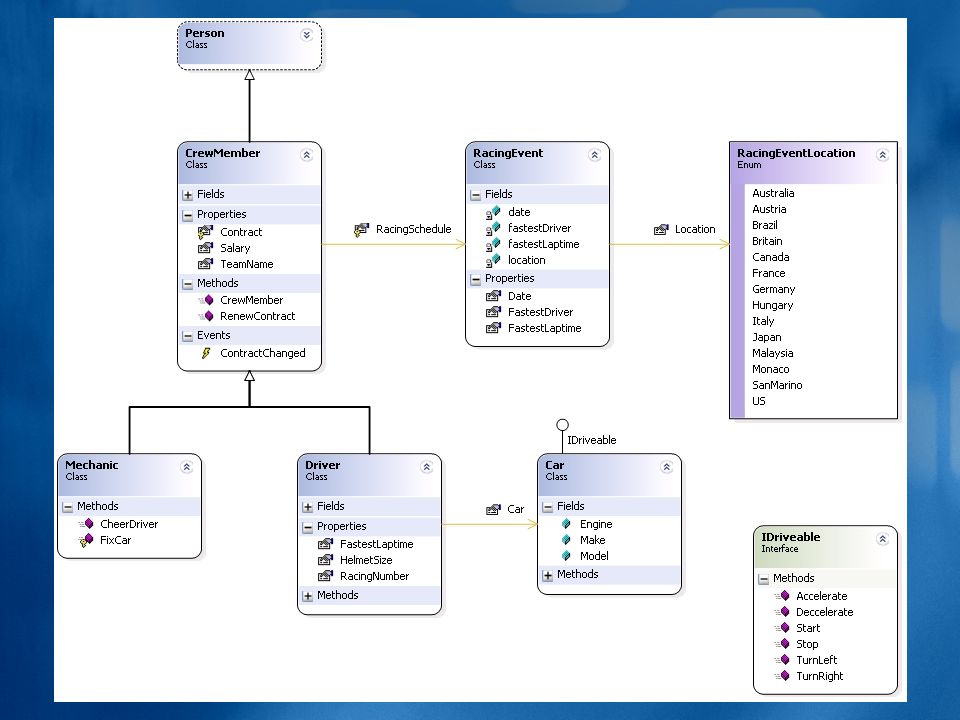Click the Deccelerate method icon
960x720 pixels.
pos(782,612)
